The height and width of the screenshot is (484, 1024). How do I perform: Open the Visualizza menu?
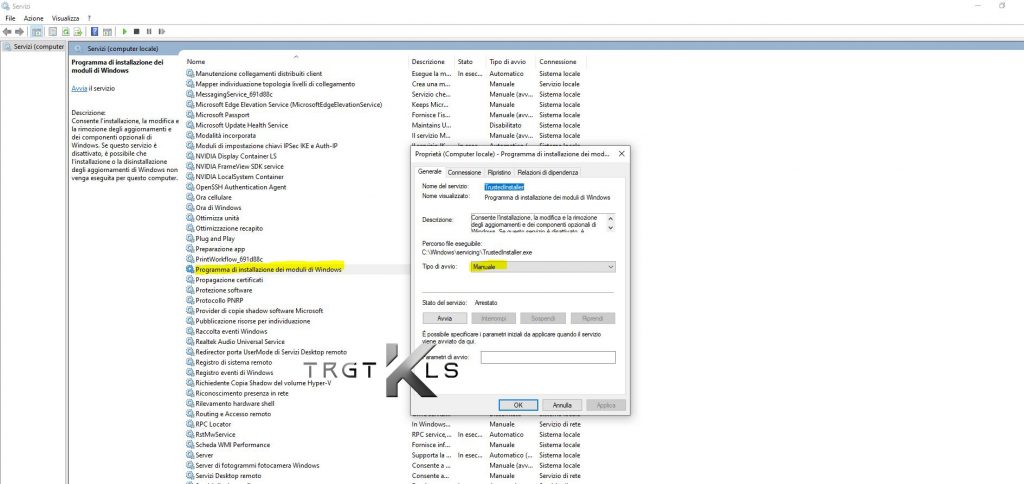(65, 18)
